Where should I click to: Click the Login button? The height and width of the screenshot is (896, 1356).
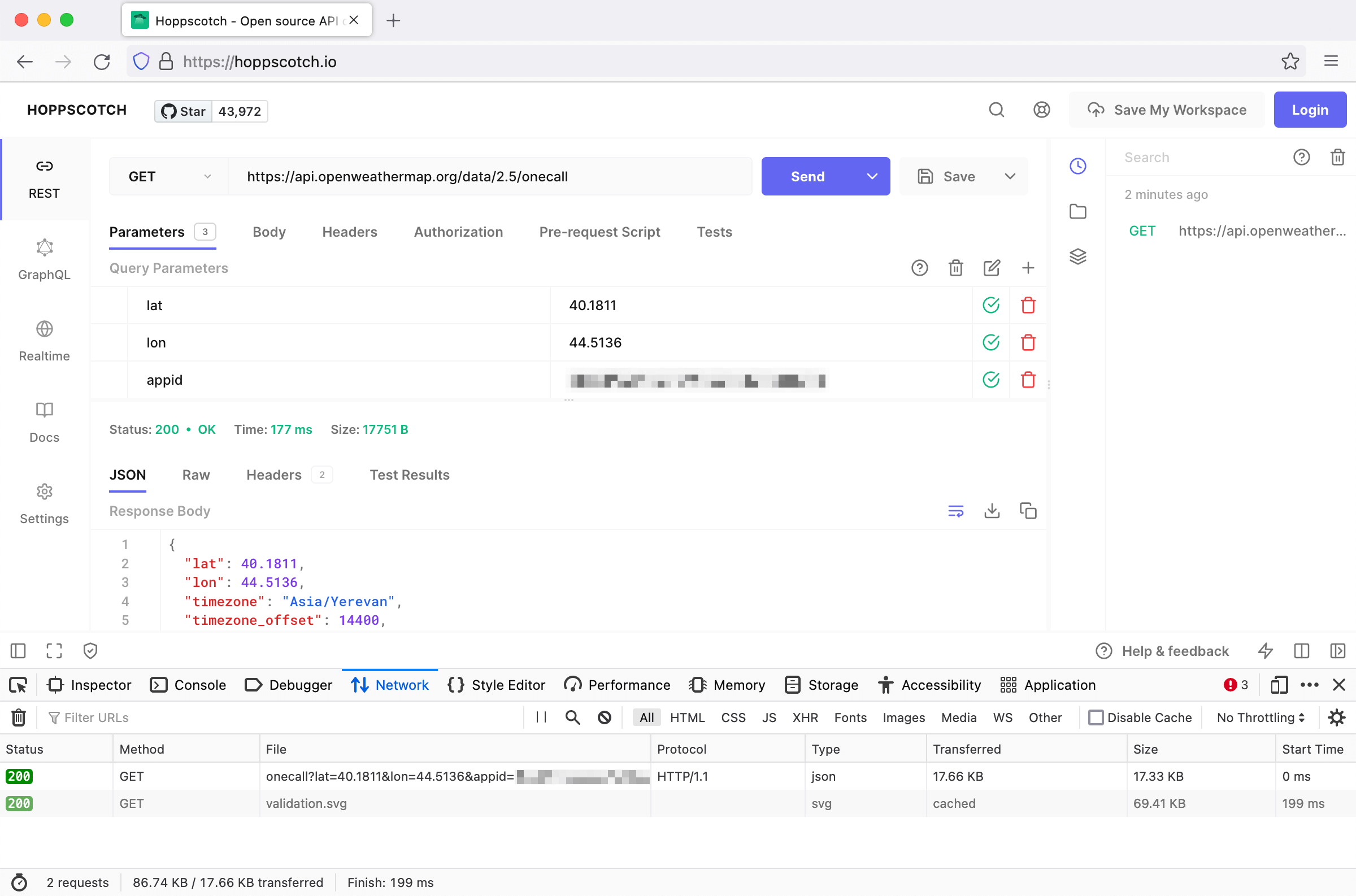[x=1310, y=110]
